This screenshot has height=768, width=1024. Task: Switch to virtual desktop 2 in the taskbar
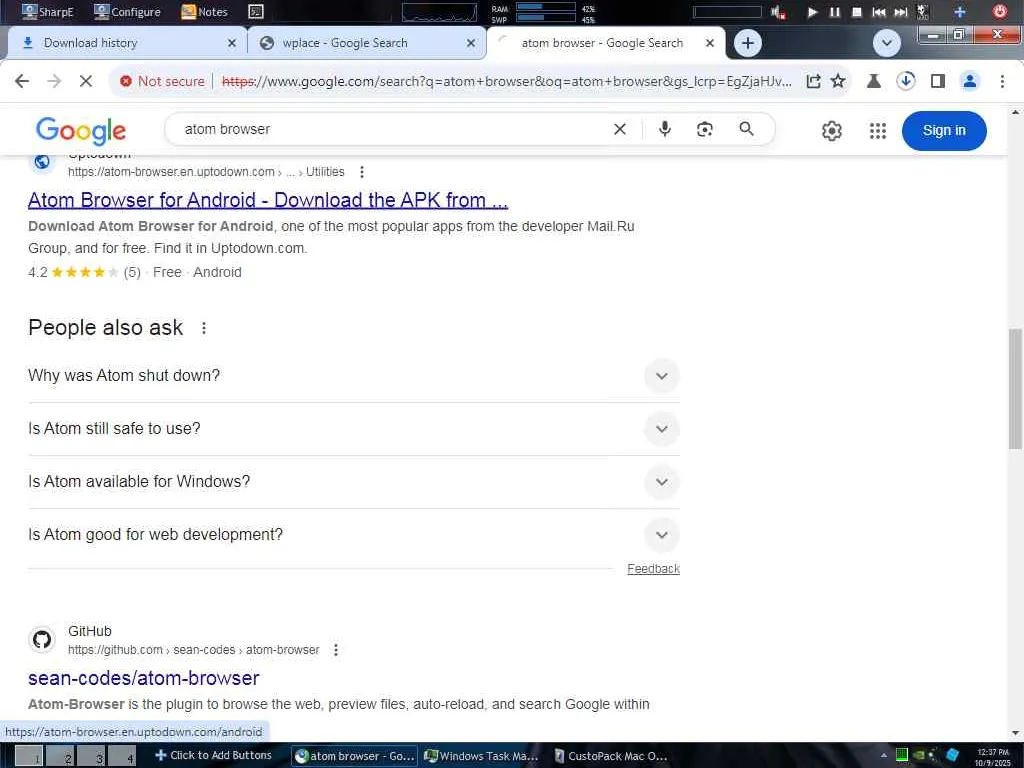61,756
